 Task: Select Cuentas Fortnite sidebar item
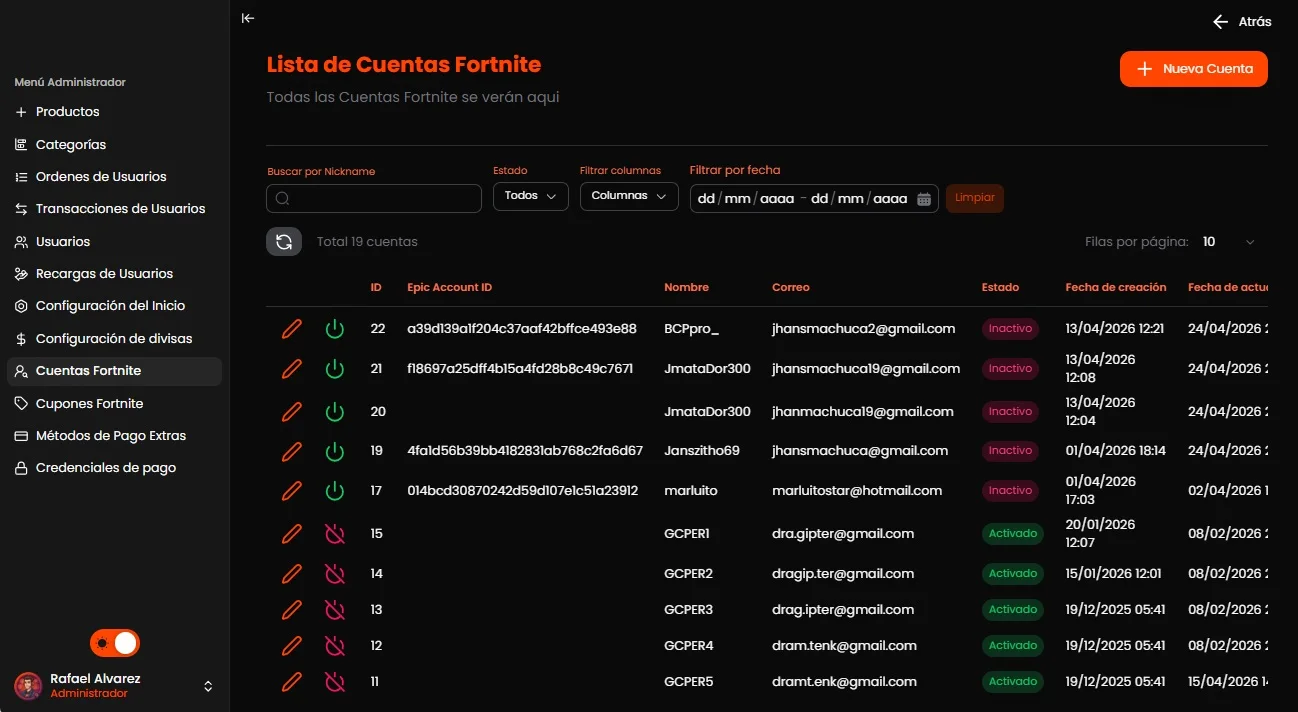[114, 371]
